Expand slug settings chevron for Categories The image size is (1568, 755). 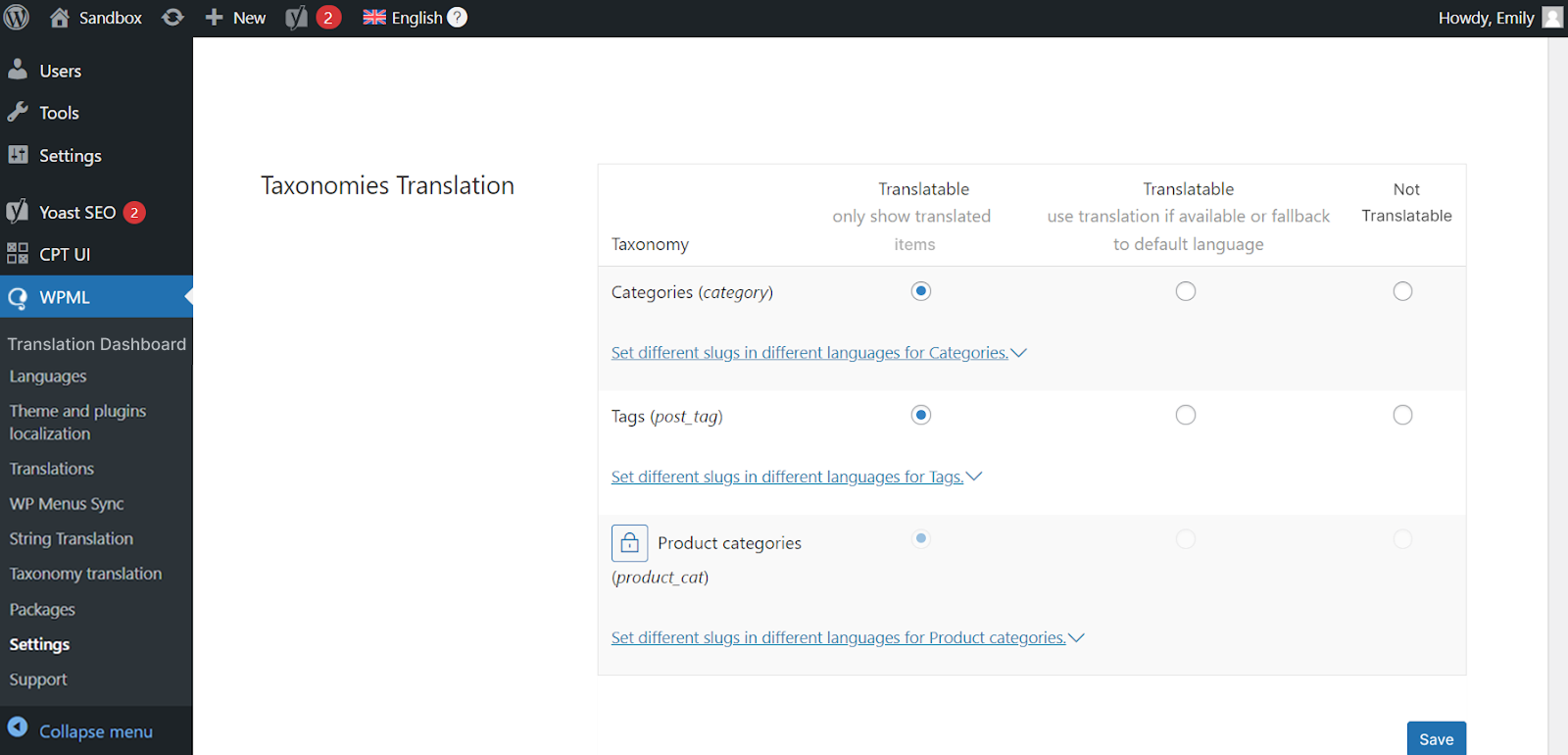(x=1018, y=353)
